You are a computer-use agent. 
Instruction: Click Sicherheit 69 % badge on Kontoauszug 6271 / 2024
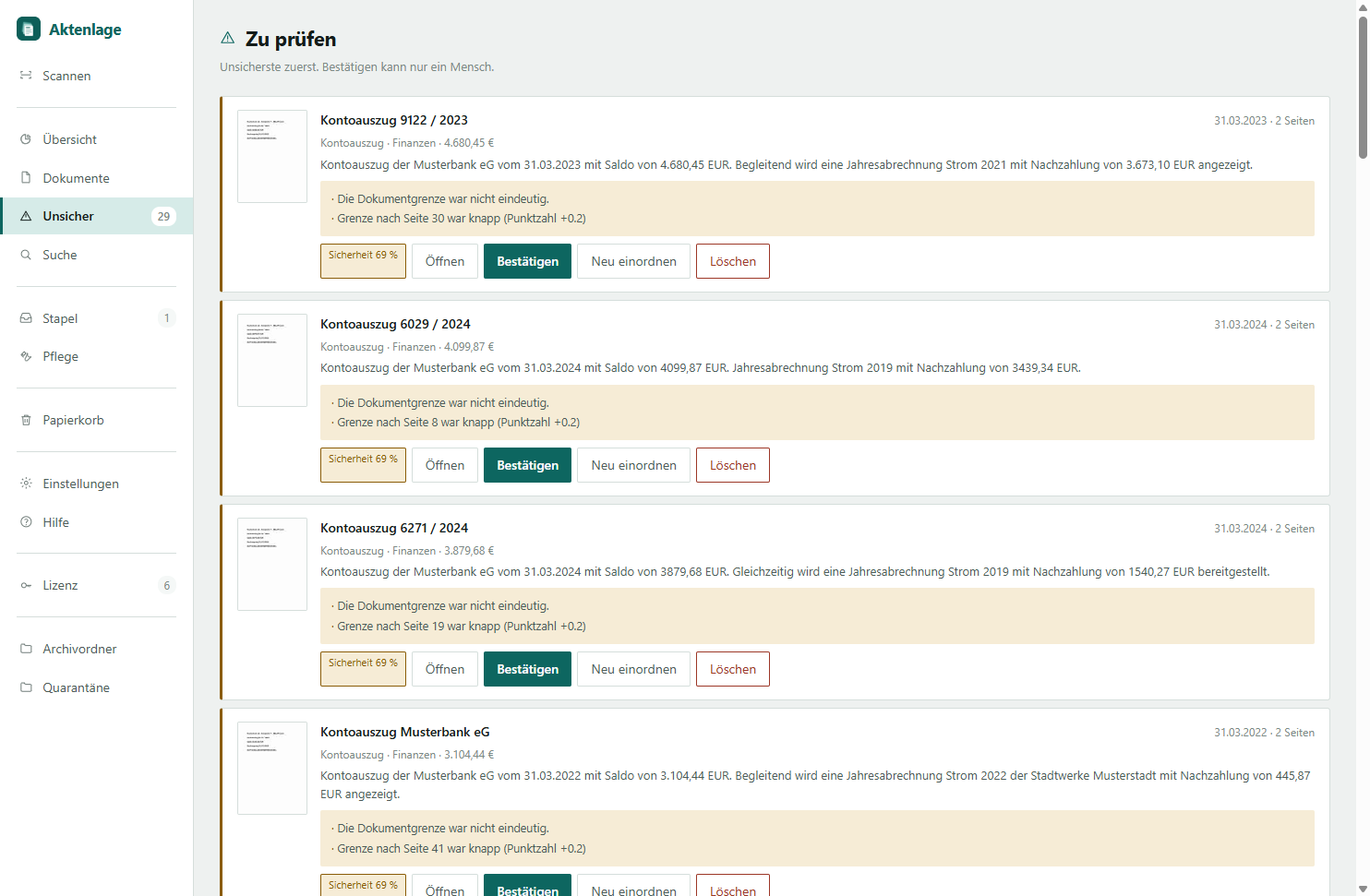[363, 669]
